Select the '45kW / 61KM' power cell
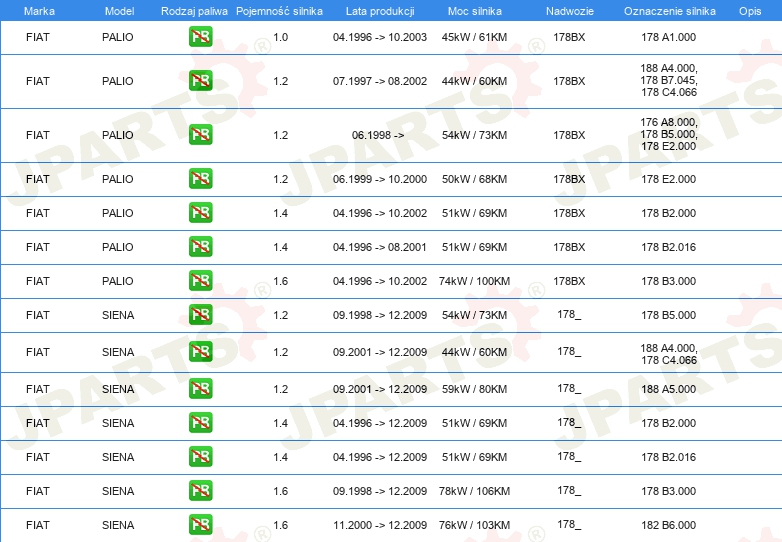782x542 pixels. [474, 37]
